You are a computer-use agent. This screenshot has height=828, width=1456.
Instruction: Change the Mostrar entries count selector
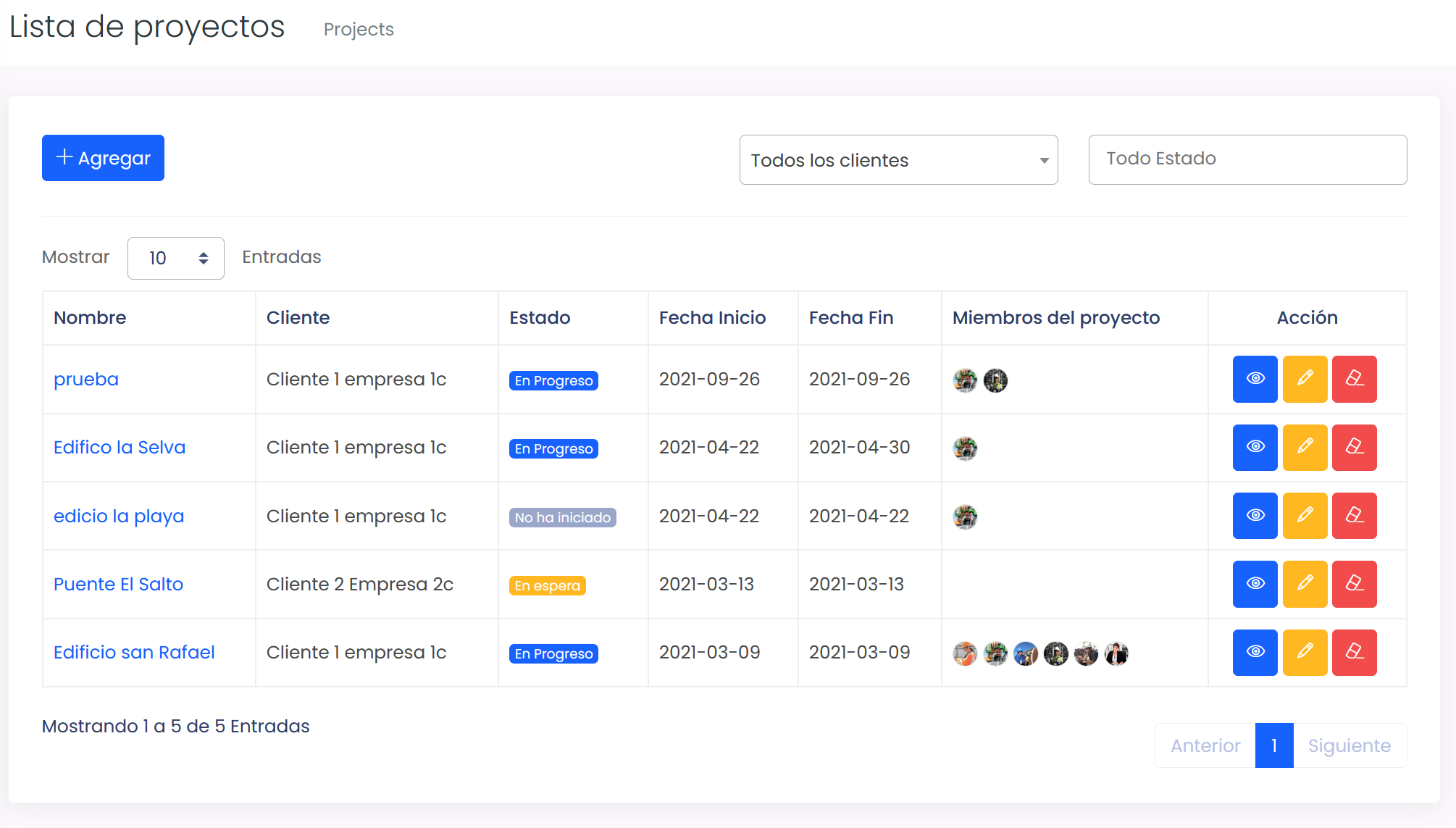click(176, 258)
